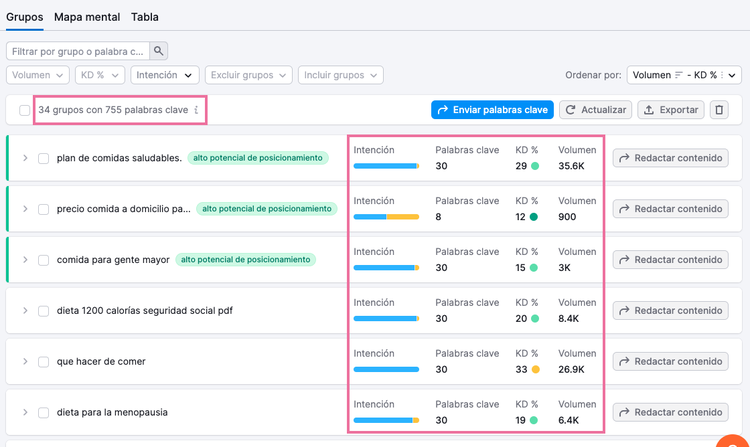Click the Enviar palabras clave button
Image resolution: width=750 pixels, height=447 pixels.
pos(492,110)
